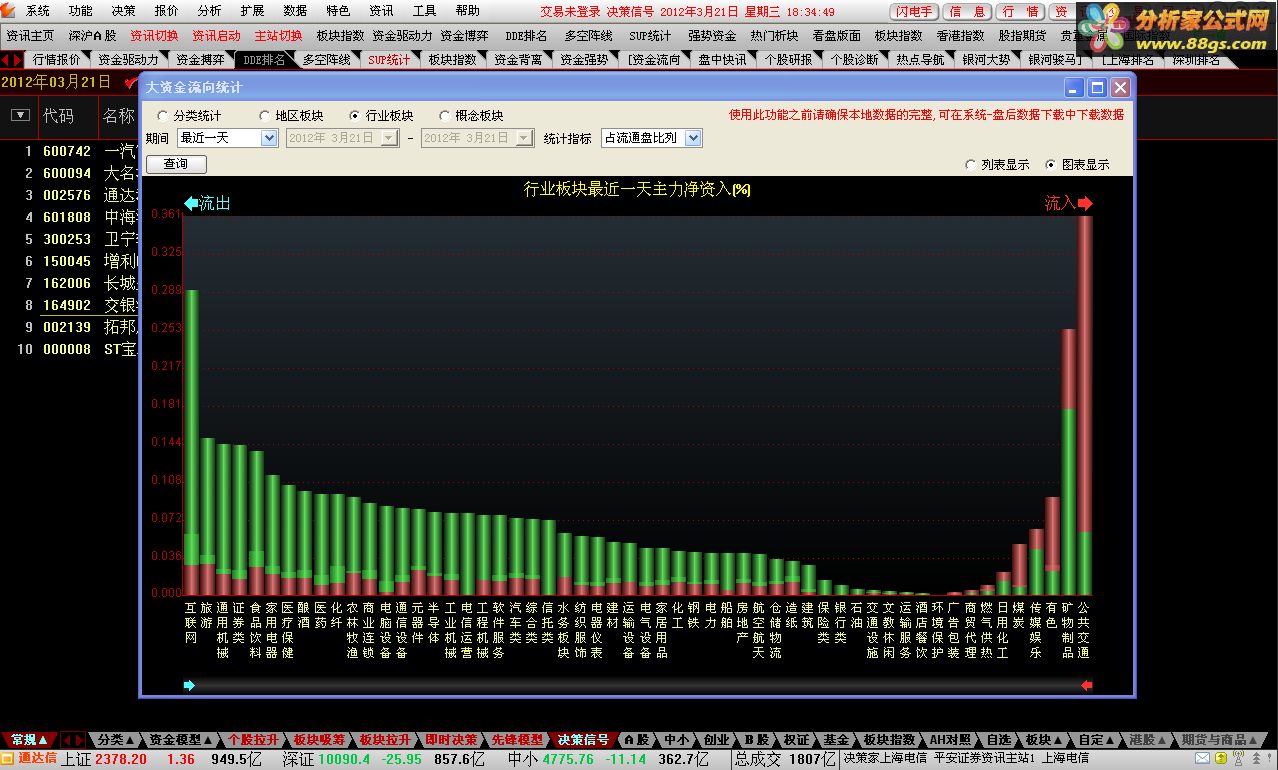Click the 代码 column header
The image size is (1278, 770).
(58, 116)
